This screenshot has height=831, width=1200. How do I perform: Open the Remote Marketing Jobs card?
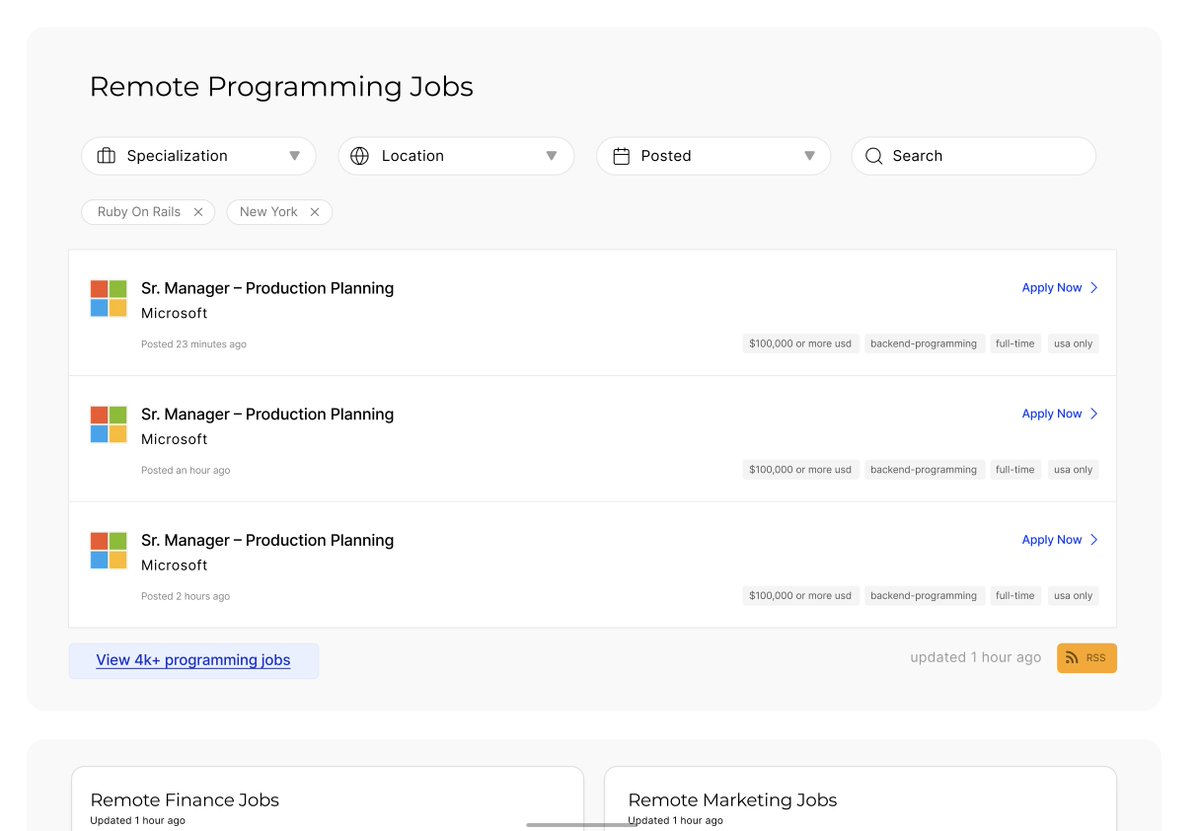coord(860,799)
